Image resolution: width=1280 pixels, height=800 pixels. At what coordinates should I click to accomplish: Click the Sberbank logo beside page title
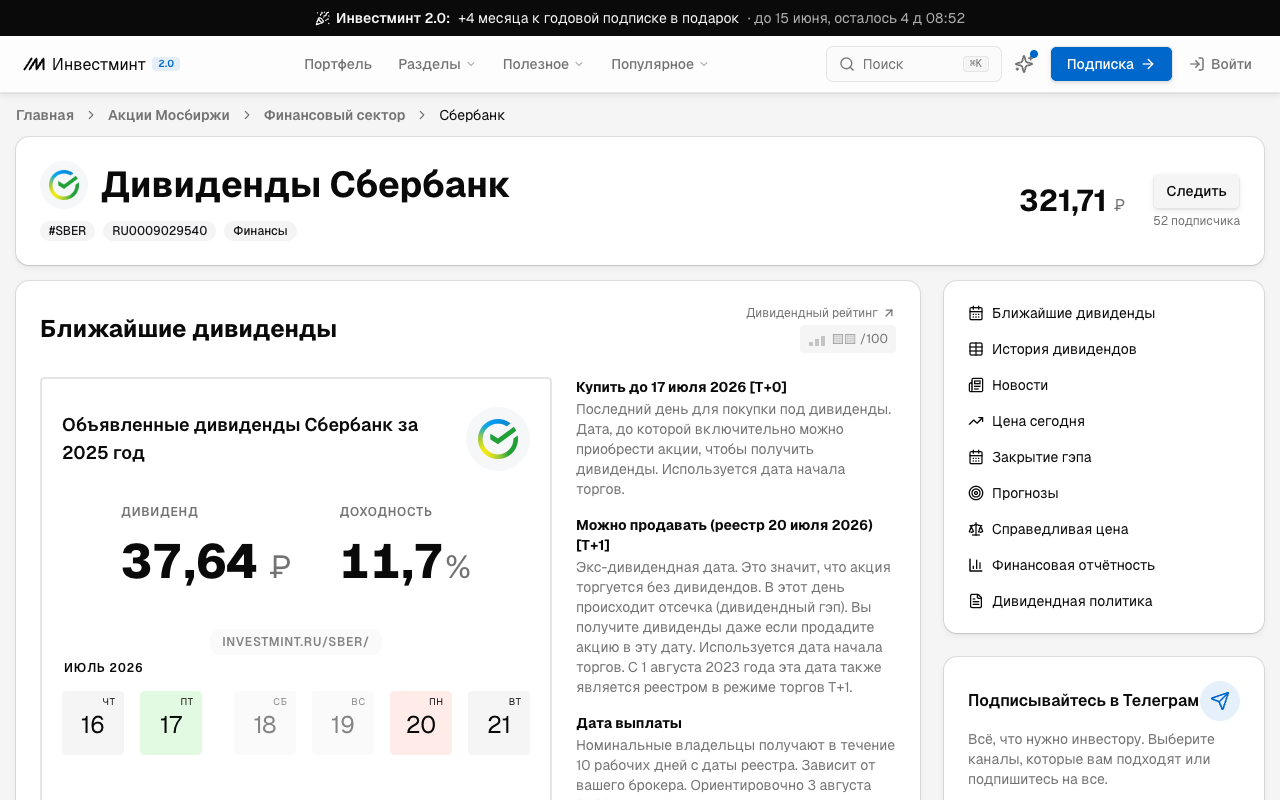pyautogui.click(x=64, y=185)
